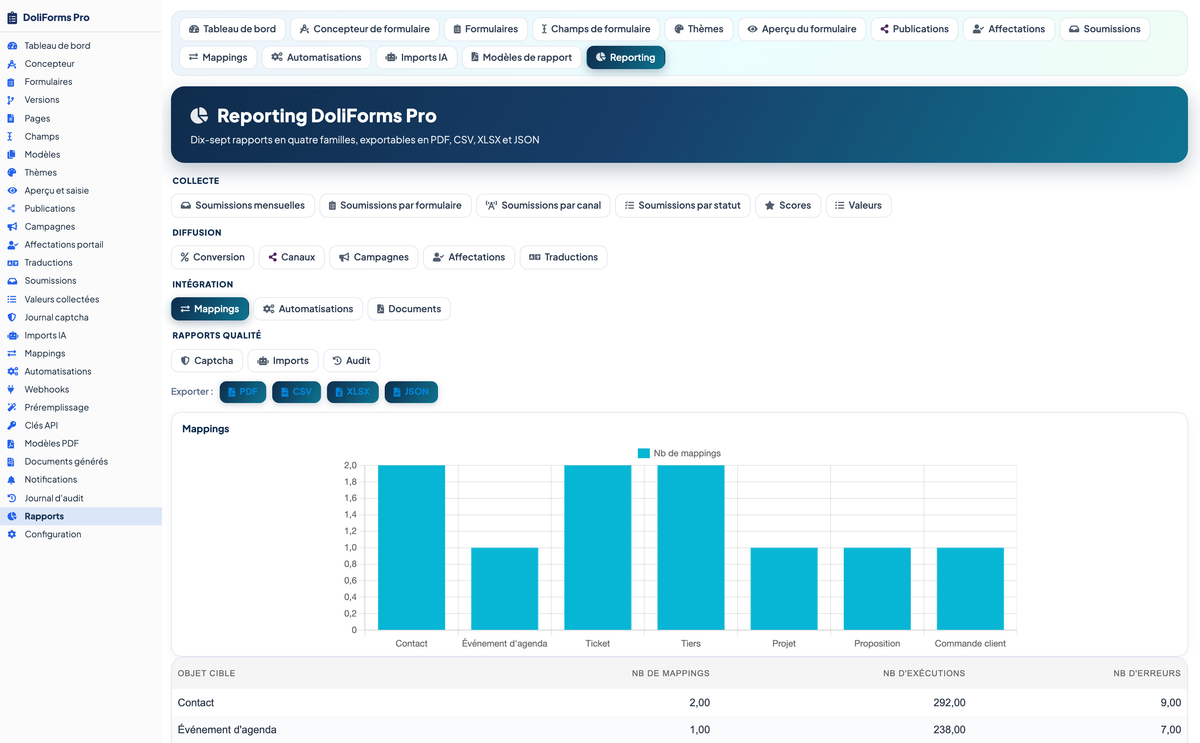Click the Concepteur sidebar icon

click(x=12, y=64)
